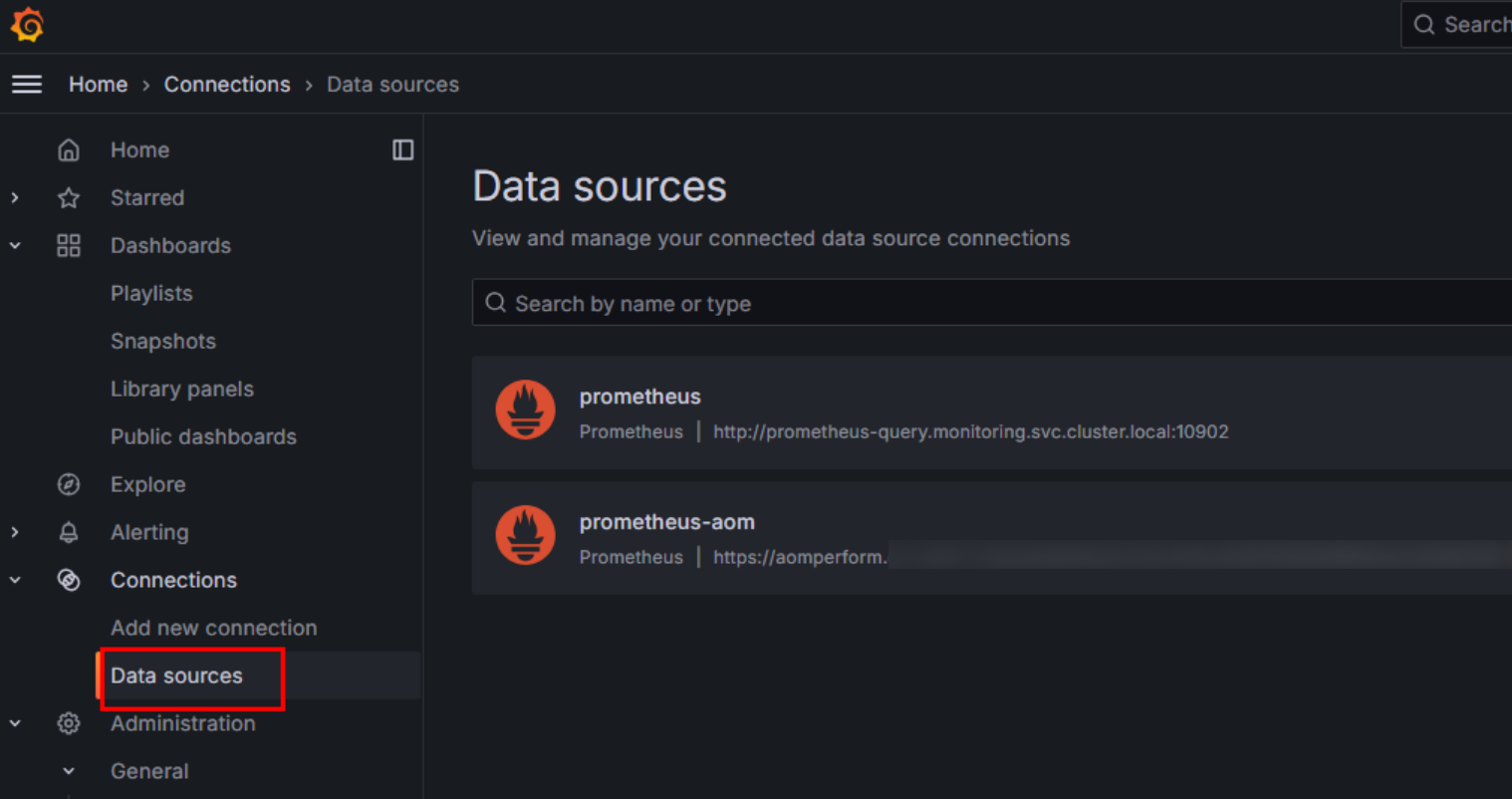Open Administration in the sidebar

(x=183, y=724)
